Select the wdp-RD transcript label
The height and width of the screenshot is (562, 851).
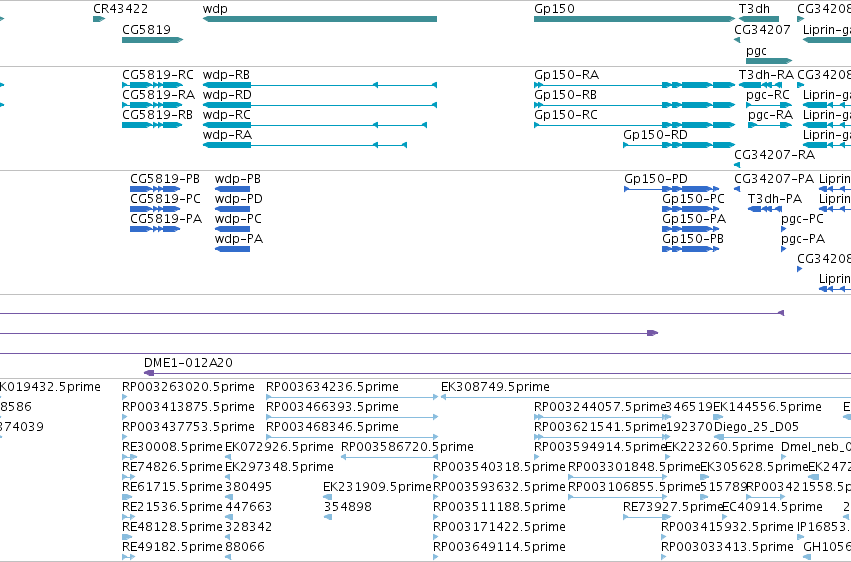(227, 94)
